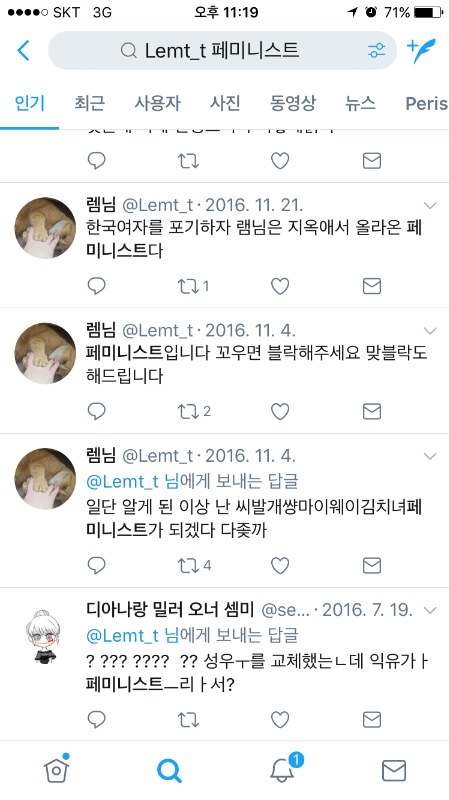
Task: Like the 2016. 11. 21. tweet
Action: coord(280,286)
